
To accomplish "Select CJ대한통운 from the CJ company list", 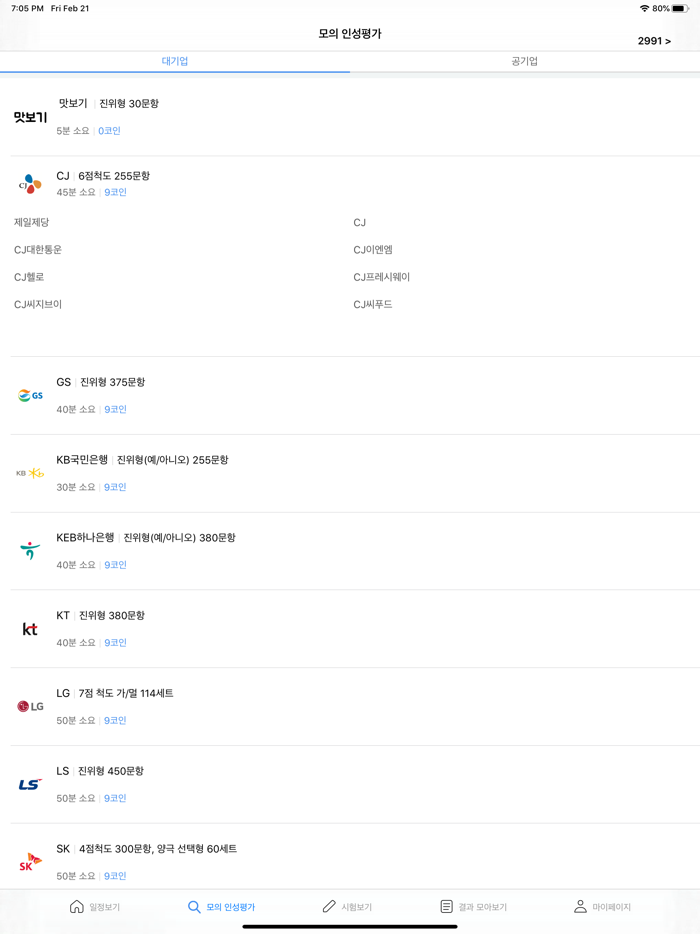I will pos(39,249).
